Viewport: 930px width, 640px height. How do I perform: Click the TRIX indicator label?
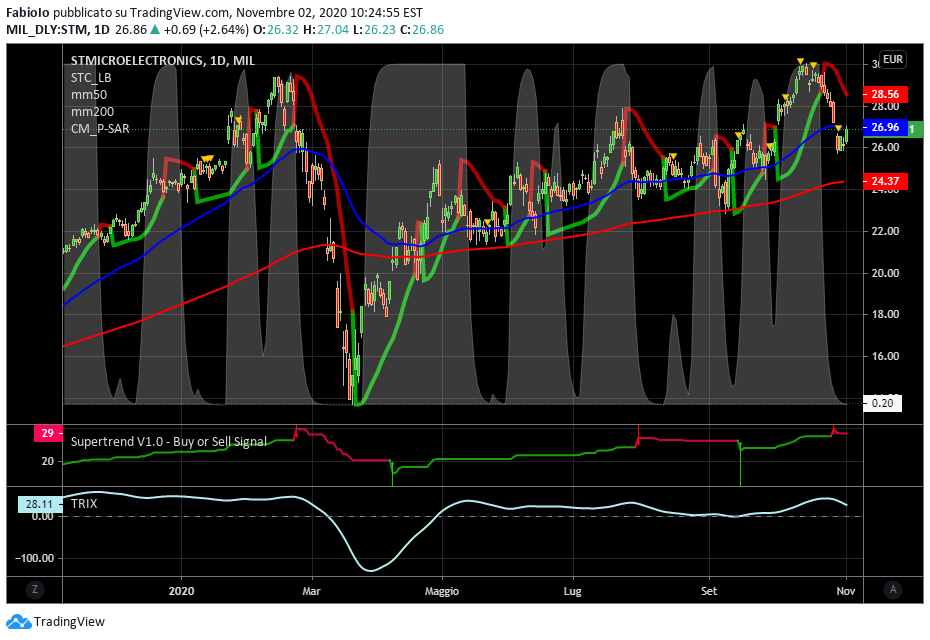84,504
